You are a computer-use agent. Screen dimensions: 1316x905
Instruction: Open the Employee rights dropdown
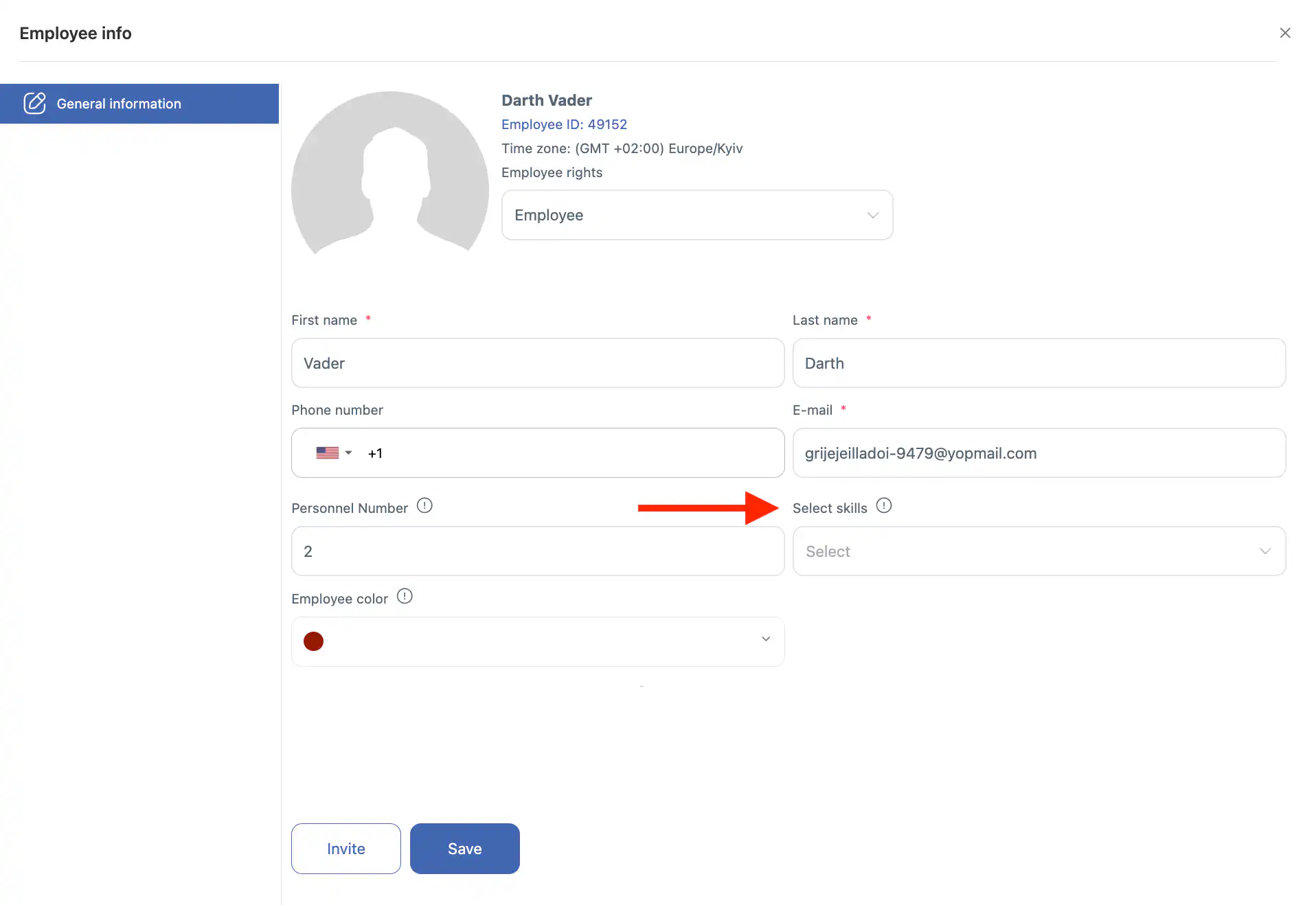pyautogui.click(x=696, y=215)
